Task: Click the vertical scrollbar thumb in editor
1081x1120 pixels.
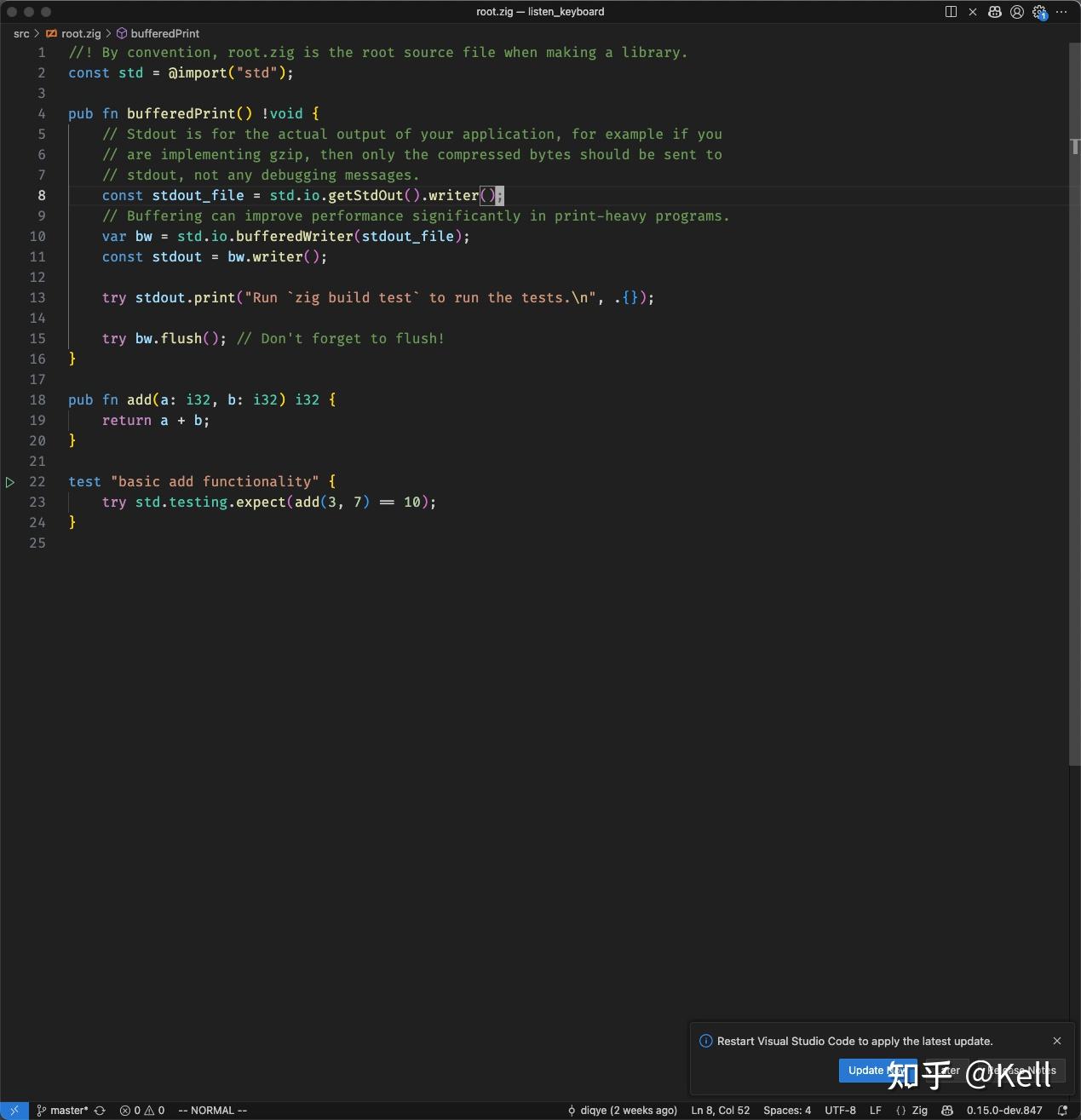Action: [1075, 405]
